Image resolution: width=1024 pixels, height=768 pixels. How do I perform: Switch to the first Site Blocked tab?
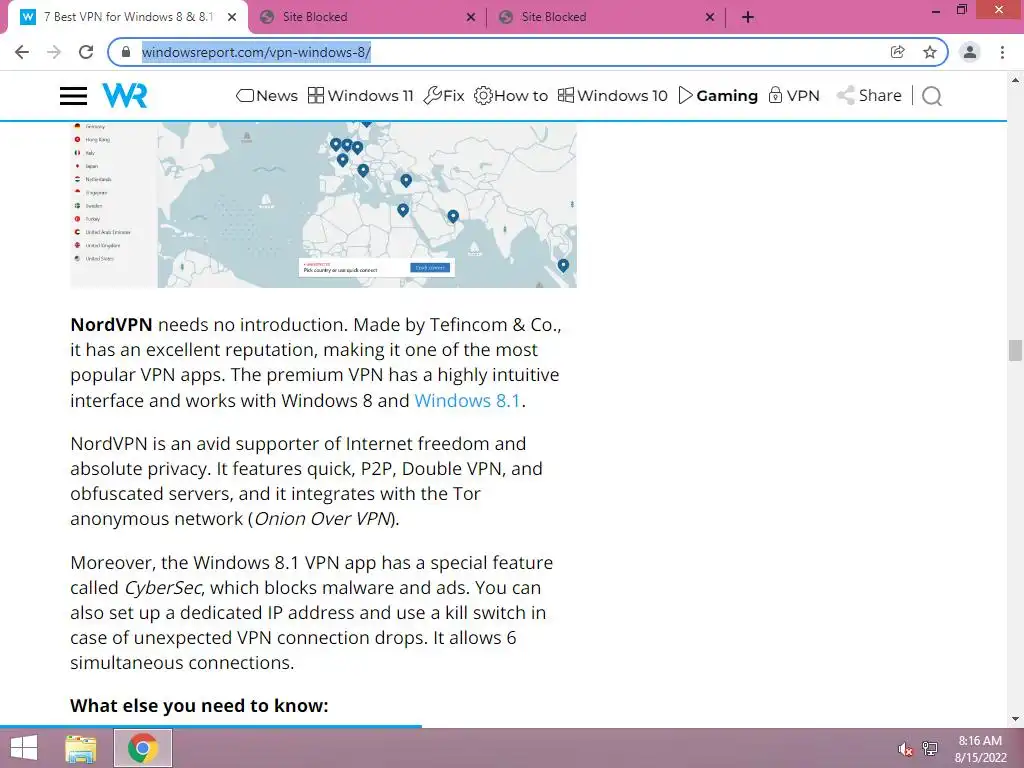pos(368,17)
